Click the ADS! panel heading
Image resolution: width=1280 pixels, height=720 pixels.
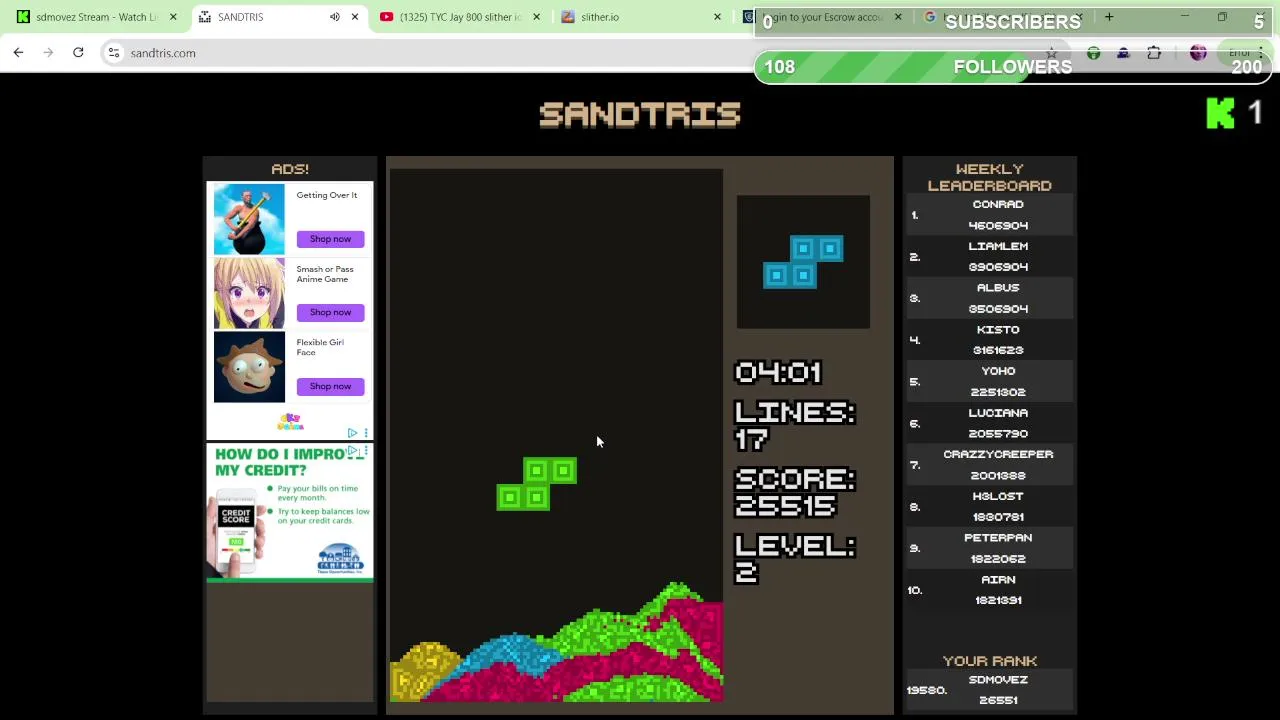(x=290, y=169)
